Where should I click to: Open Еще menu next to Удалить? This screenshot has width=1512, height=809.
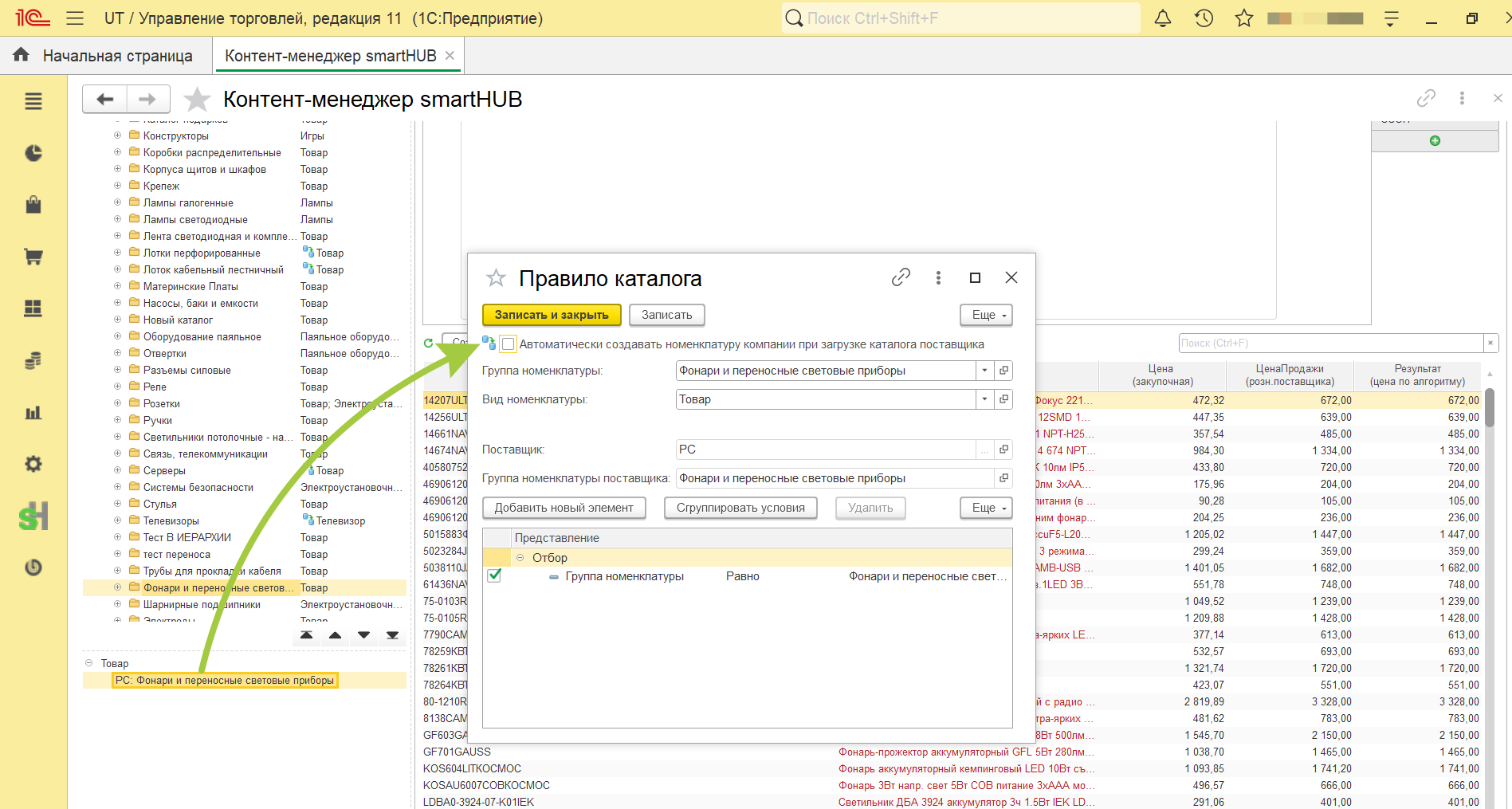[987, 508]
